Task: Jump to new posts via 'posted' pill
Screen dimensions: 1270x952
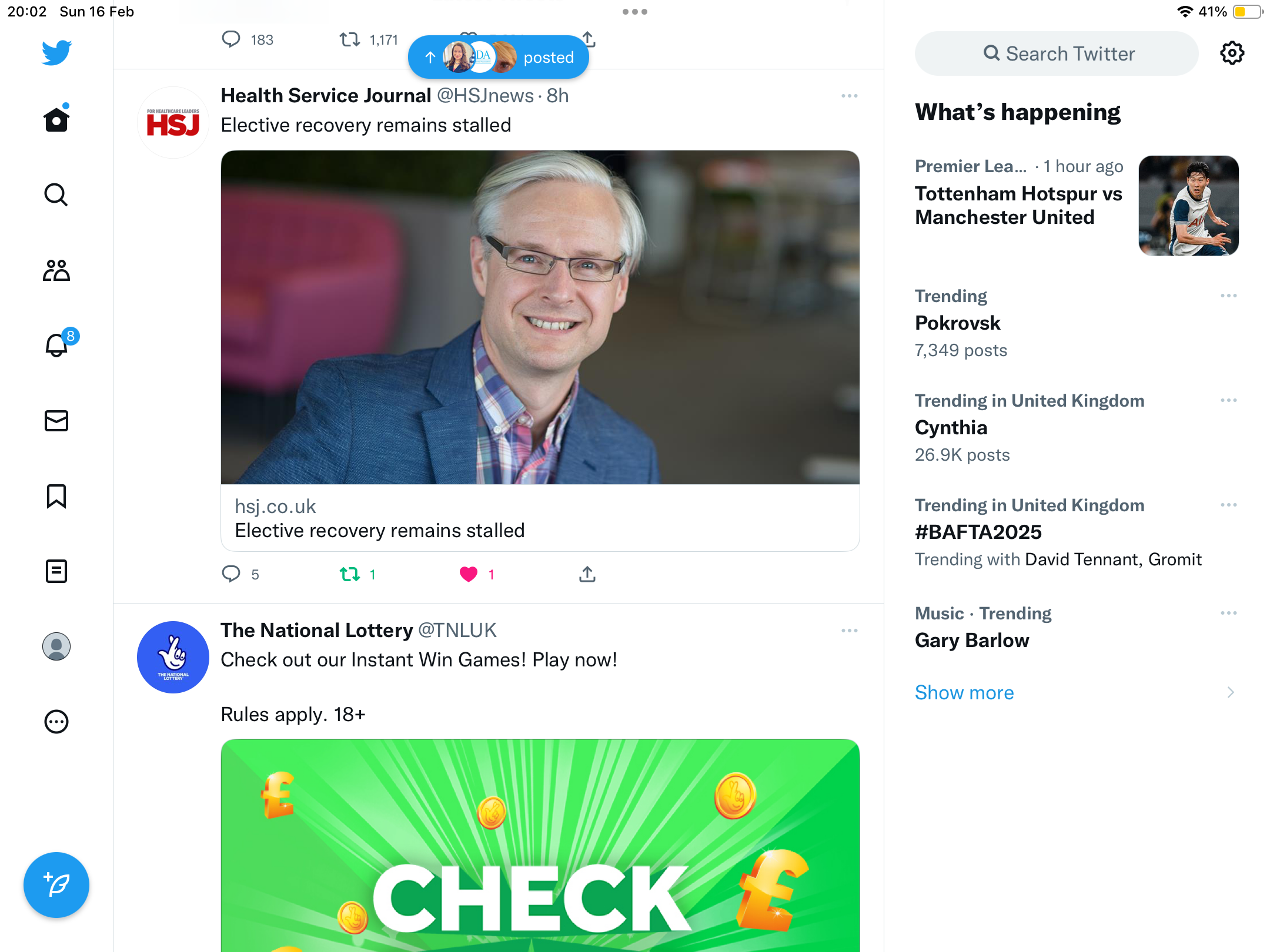Action: (498, 57)
